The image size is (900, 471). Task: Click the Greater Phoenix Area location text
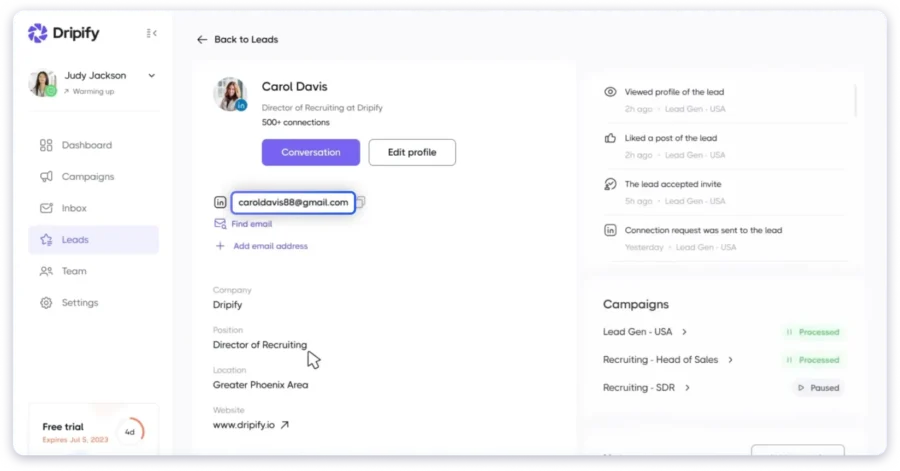(x=261, y=385)
